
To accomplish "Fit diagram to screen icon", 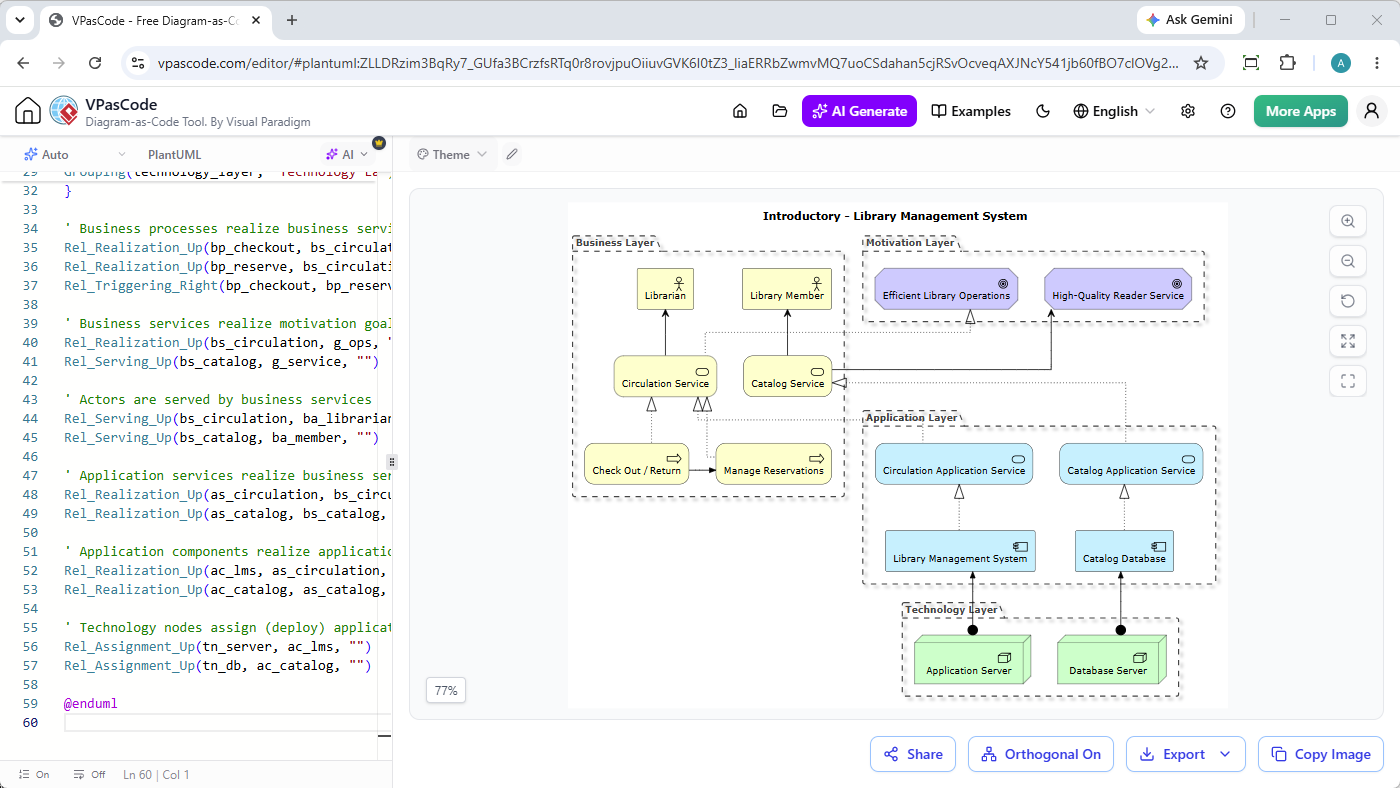I will [1348, 341].
